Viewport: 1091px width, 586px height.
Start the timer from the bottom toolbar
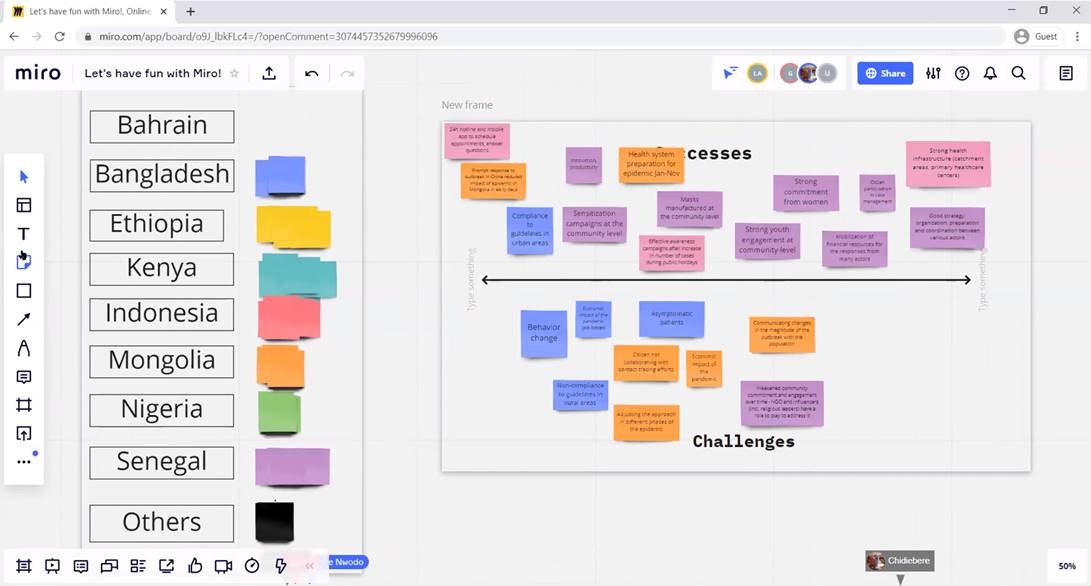(252, 565)
